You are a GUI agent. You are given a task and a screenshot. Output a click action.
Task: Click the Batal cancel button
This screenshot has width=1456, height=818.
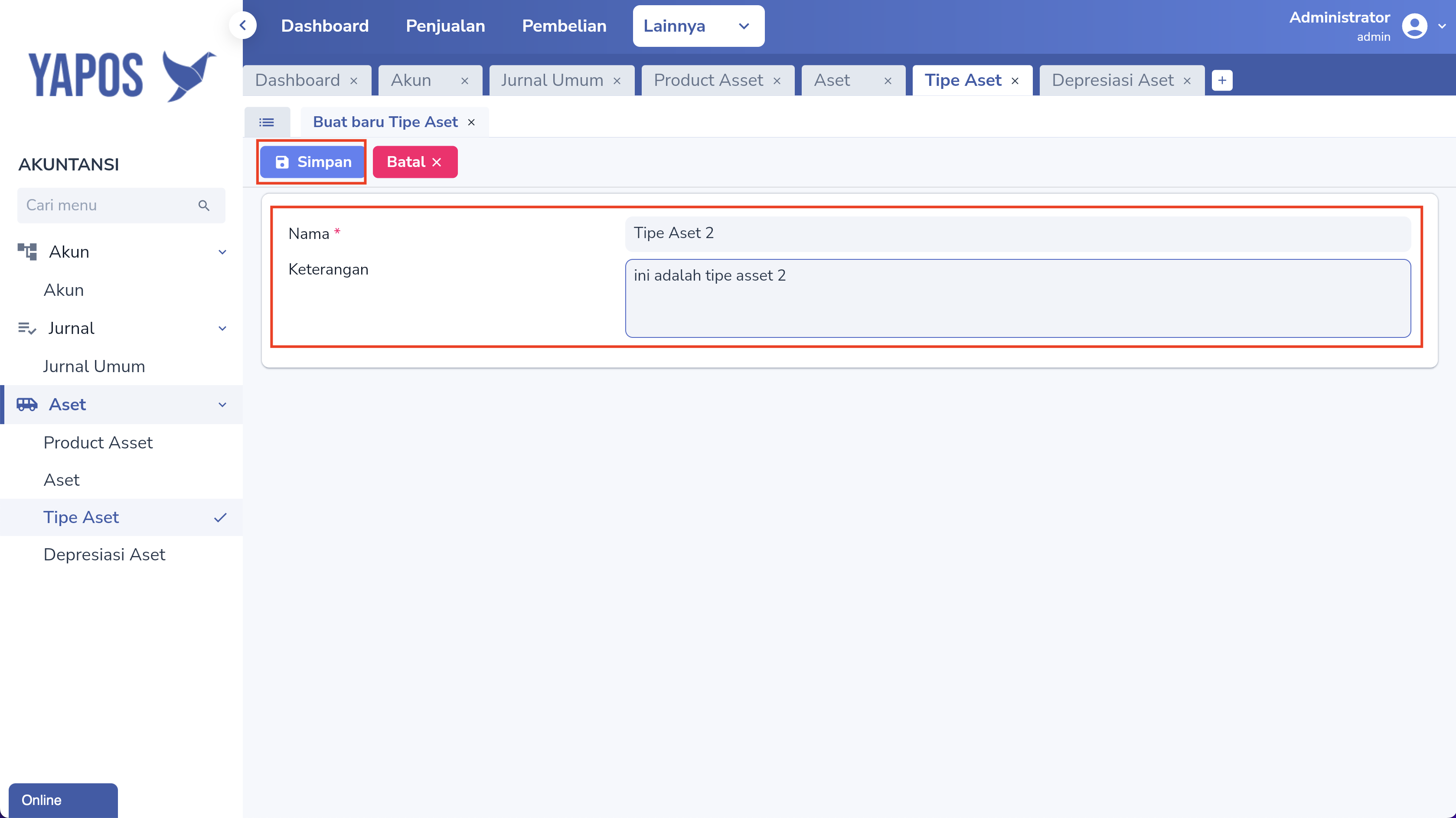(415, 162)
